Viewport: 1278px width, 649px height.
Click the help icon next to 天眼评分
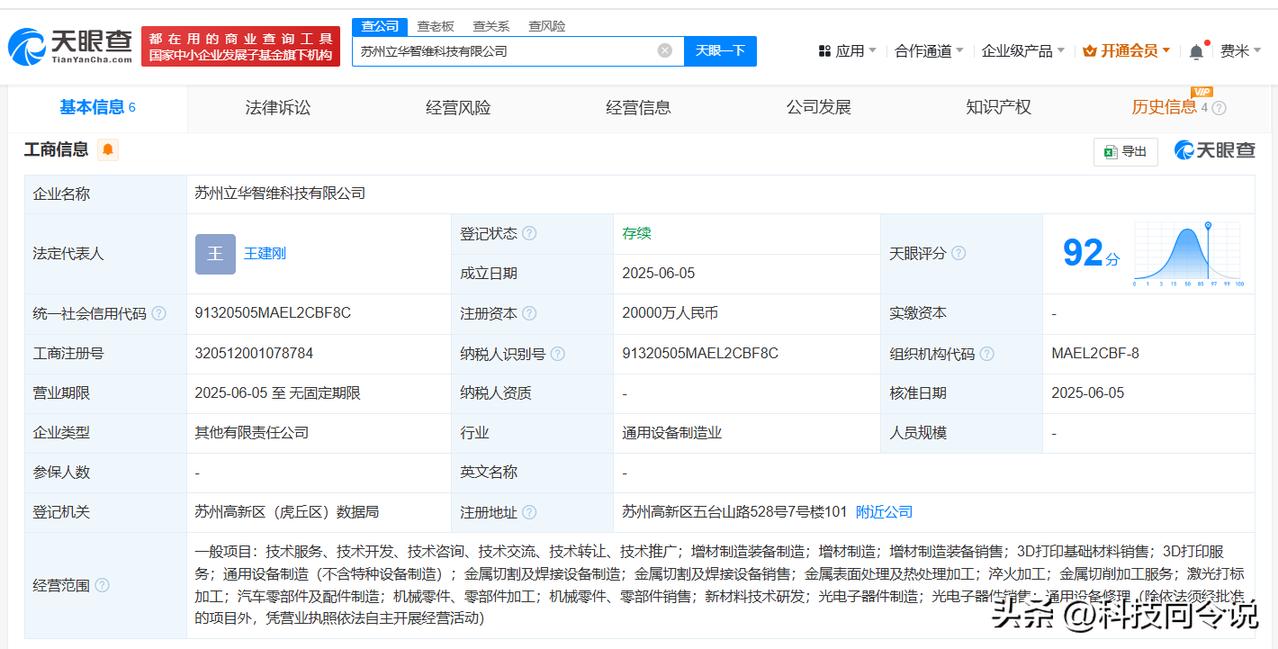point(958,254)
